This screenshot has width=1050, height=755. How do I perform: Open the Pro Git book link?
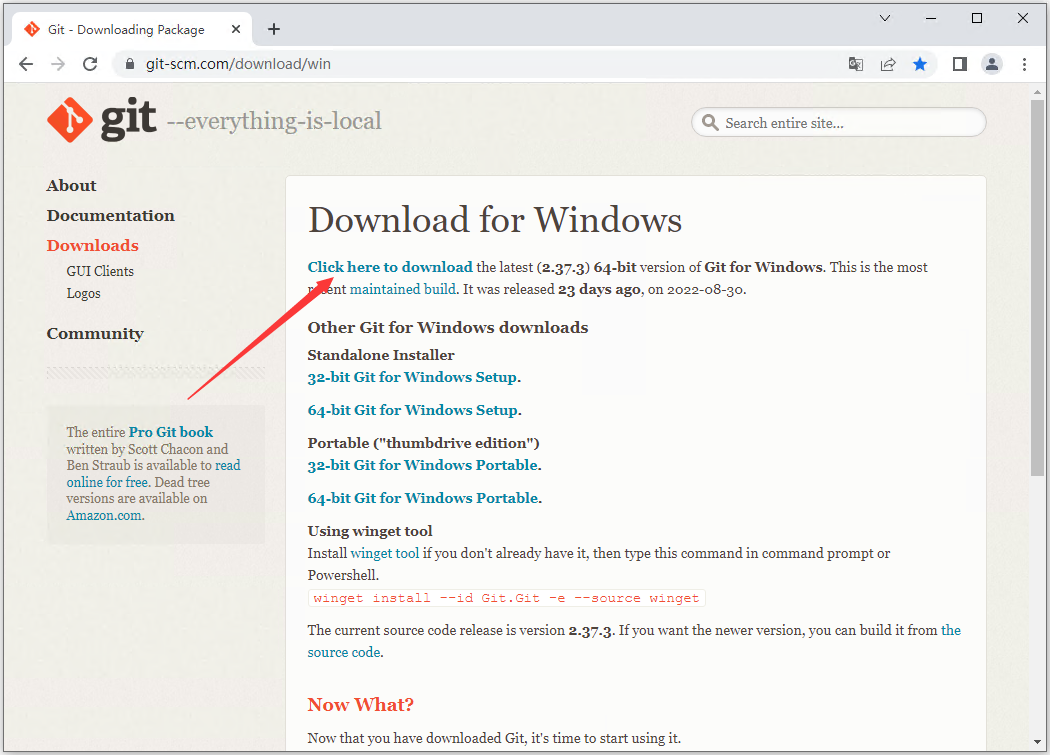coord(171,432)
